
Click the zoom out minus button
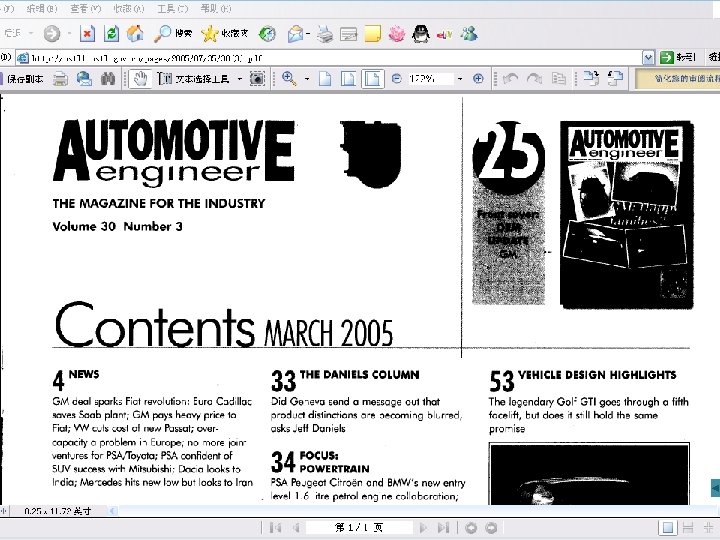[x=397, y=79]
